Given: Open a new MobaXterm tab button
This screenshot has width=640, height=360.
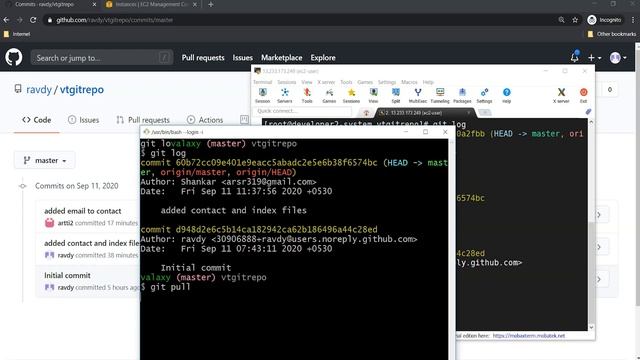Looking at the screenshot, I should 484,113.
